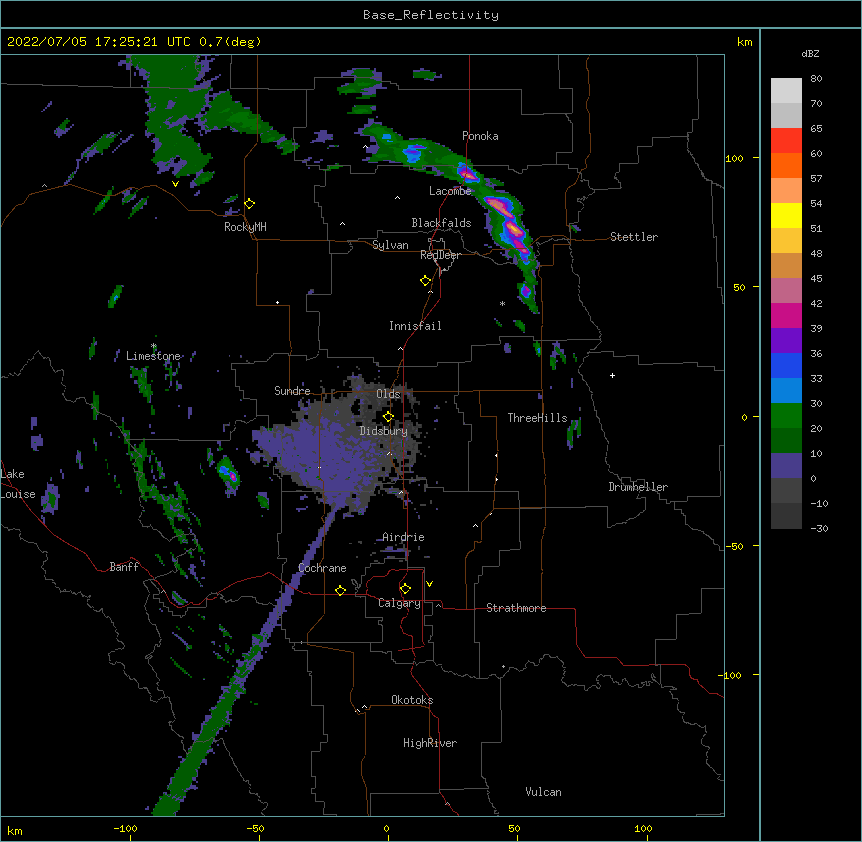The height and width of the screenshot is (842, 862).
Task: Click the yellow V marker northwest of RockyMH
Action: click(175, 184)
